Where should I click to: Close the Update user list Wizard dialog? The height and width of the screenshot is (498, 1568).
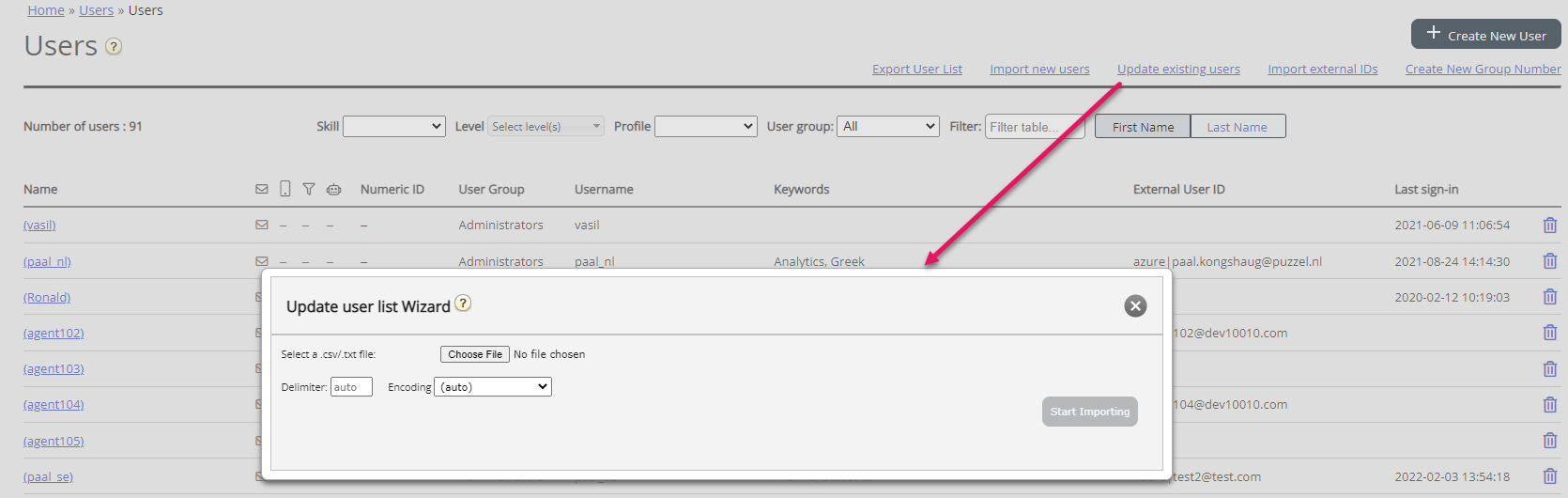1135,306
